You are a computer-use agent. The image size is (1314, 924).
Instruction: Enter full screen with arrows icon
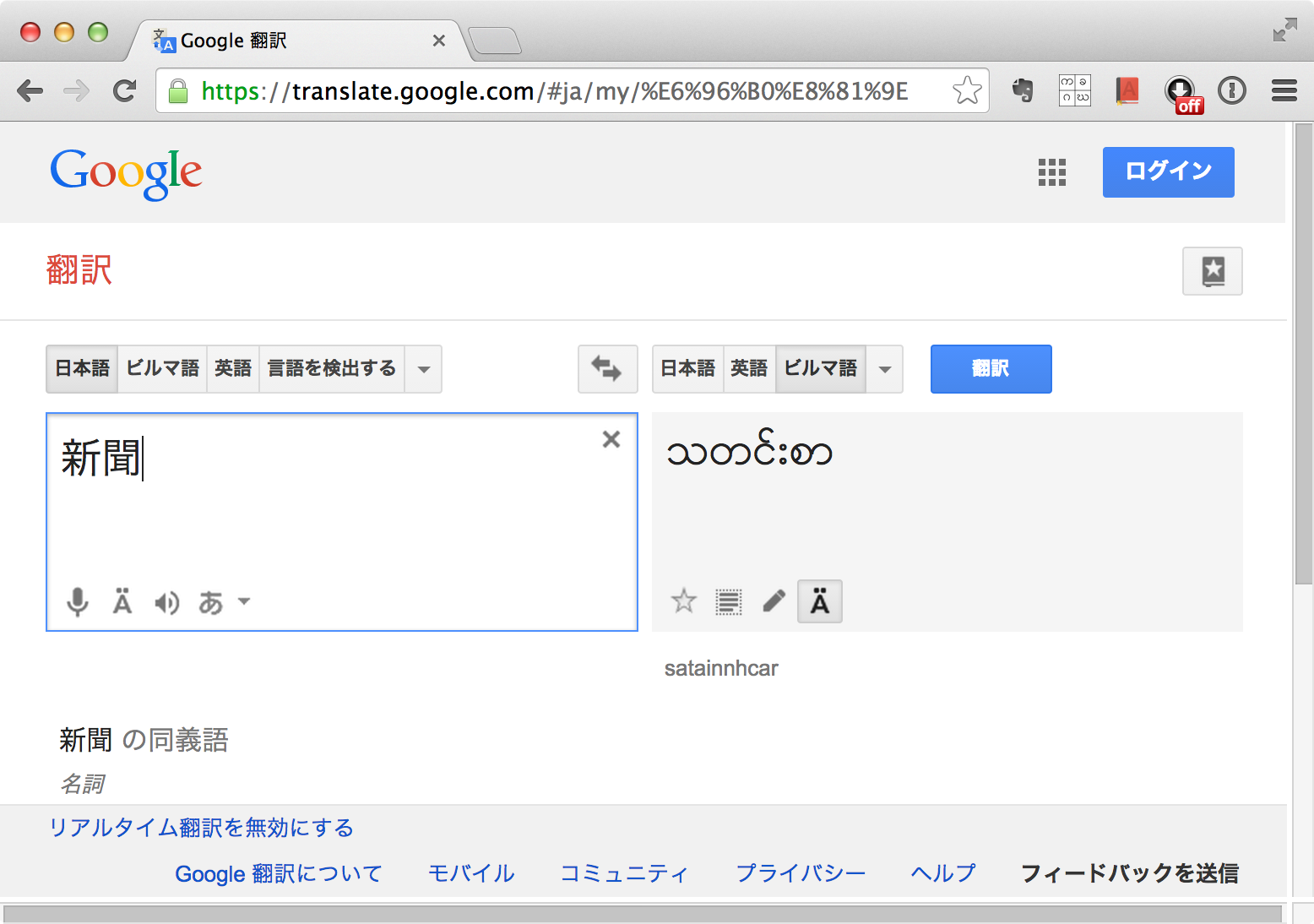pos(1284,30)
